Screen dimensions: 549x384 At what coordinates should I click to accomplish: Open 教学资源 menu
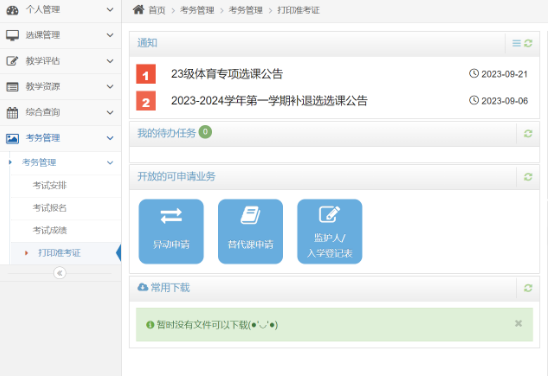[x=61, y=86]
